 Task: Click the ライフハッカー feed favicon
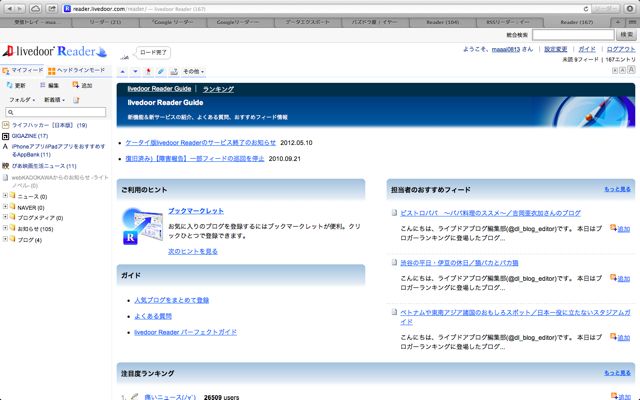click(x=5, y=125)
